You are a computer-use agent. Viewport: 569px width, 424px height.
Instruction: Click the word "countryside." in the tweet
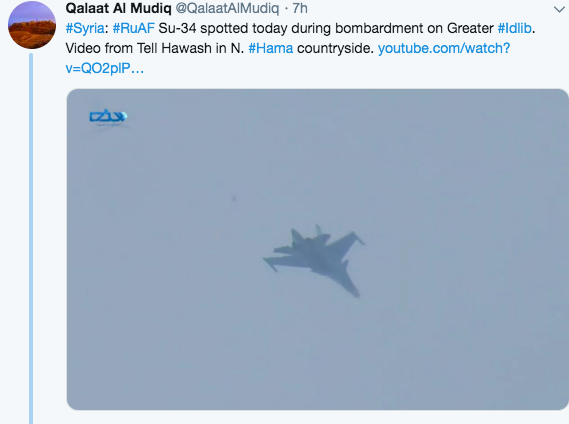click(x=336, y=48)
